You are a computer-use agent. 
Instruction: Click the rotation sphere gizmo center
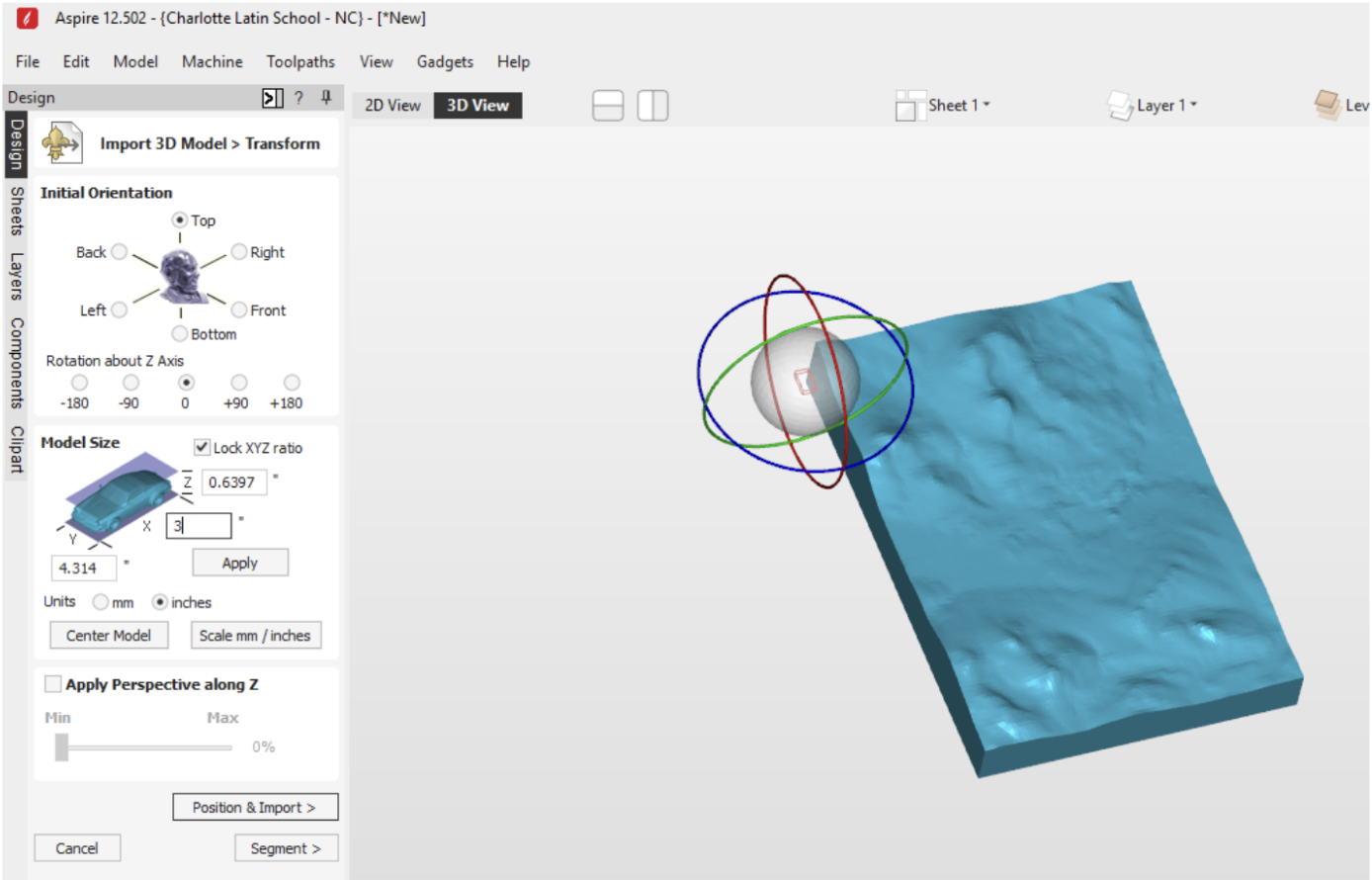coord(805,381)
